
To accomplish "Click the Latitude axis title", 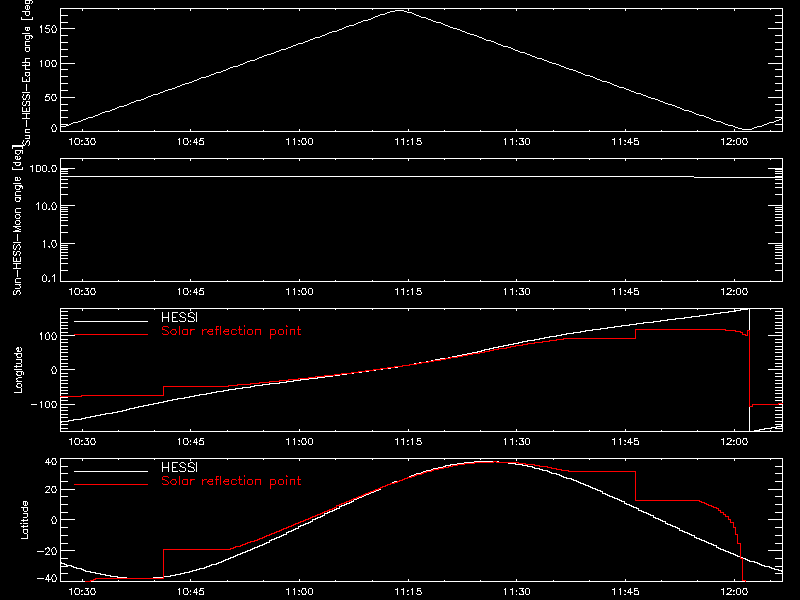I will coord(24,520).
